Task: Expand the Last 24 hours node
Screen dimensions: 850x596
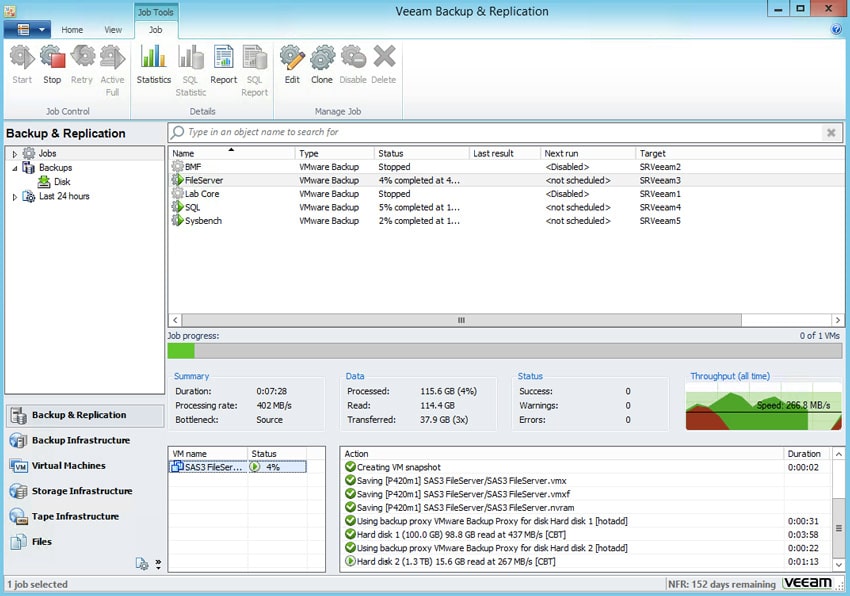Action: point(14,197)
